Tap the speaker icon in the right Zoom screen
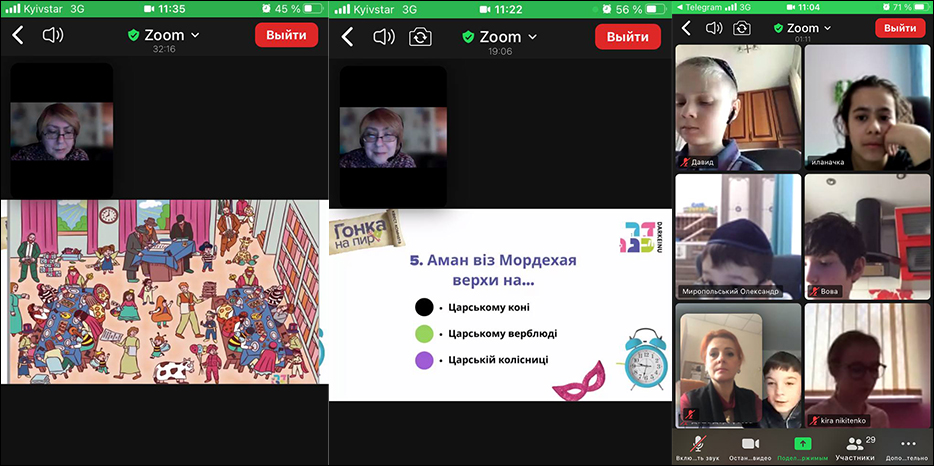934x466 pixels. click(x=714, y=28)
